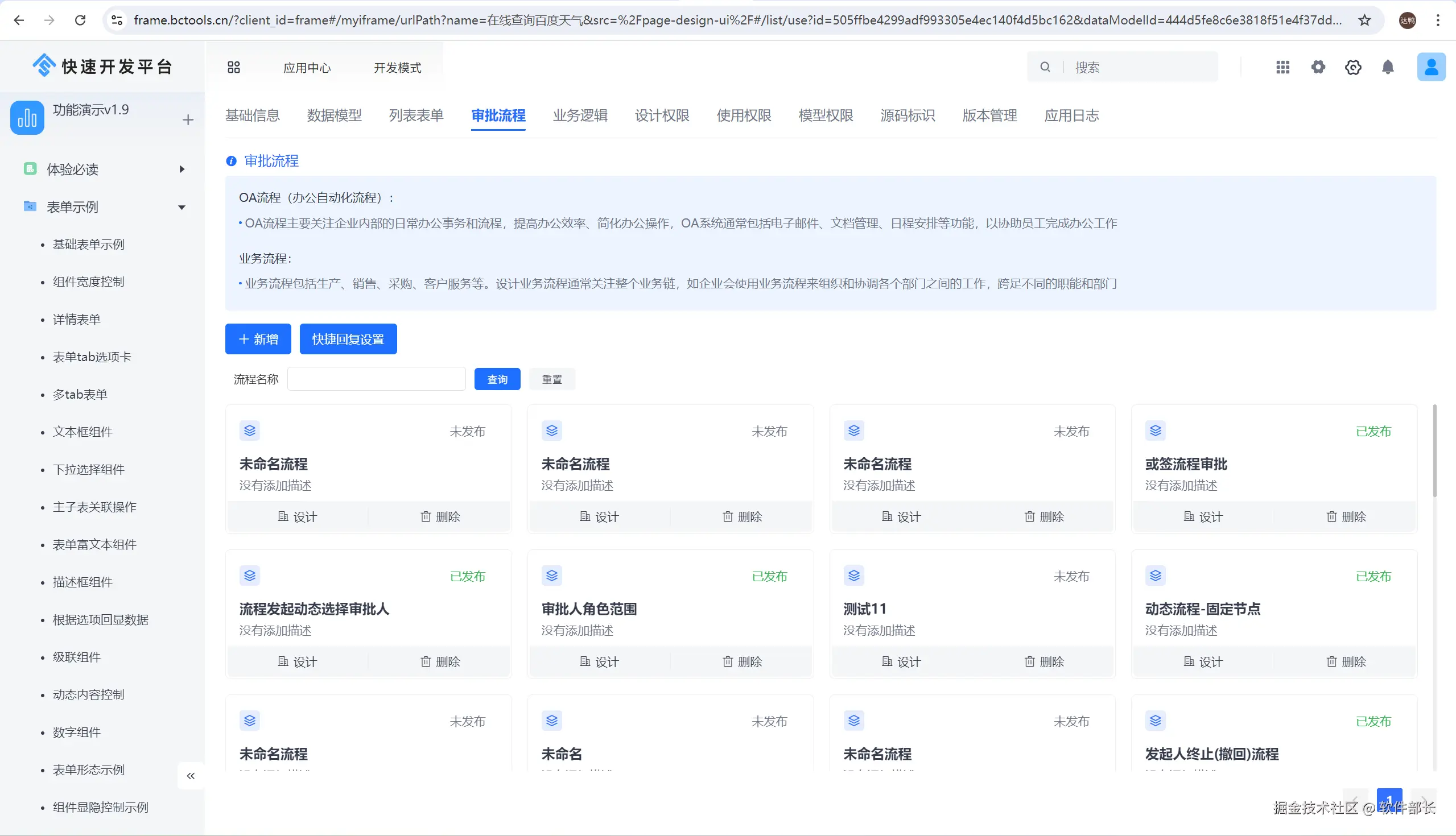Click the 流程名称 input field
The height and width of the screenshot is (836, 1456).
coord(376,379)
